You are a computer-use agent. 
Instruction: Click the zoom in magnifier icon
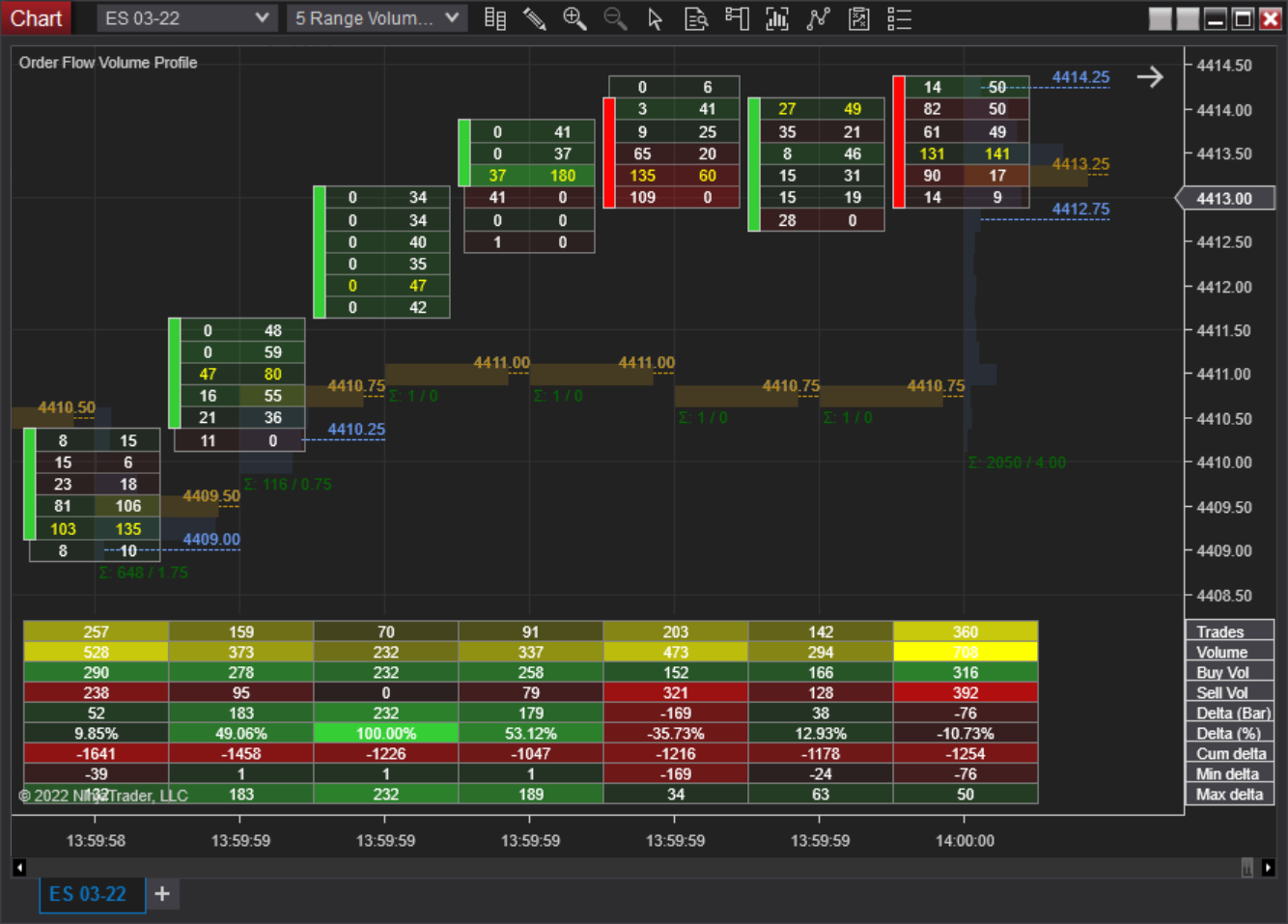coord(574,18)
